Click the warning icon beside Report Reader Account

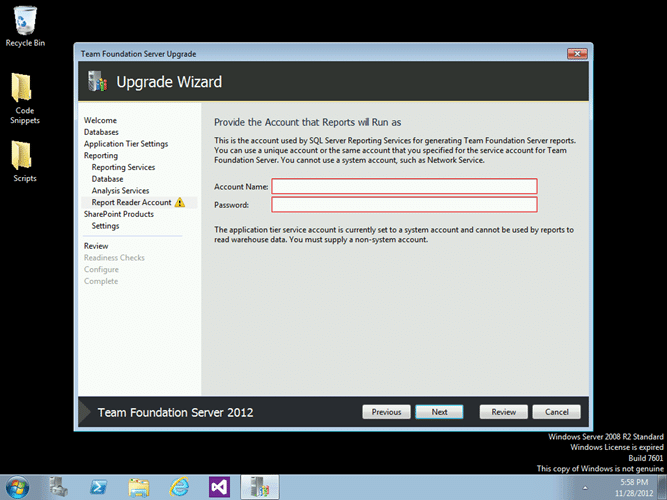(x=180, y=202)
